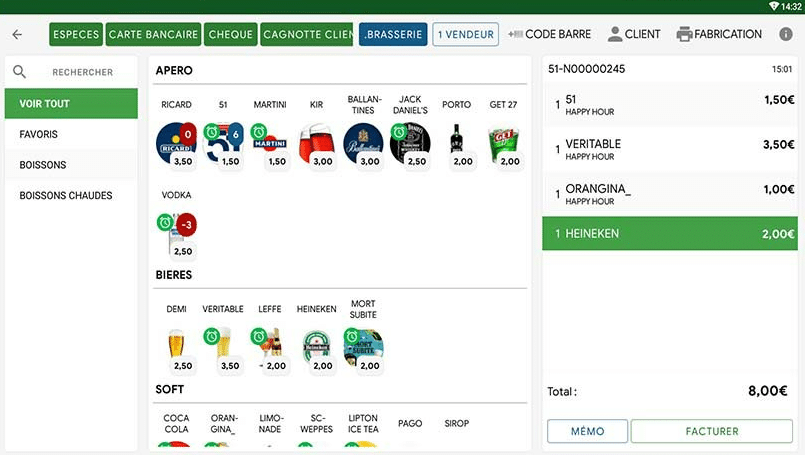Pay with Cagnotte Client
The image size is (805, 455).
point(306,34)
